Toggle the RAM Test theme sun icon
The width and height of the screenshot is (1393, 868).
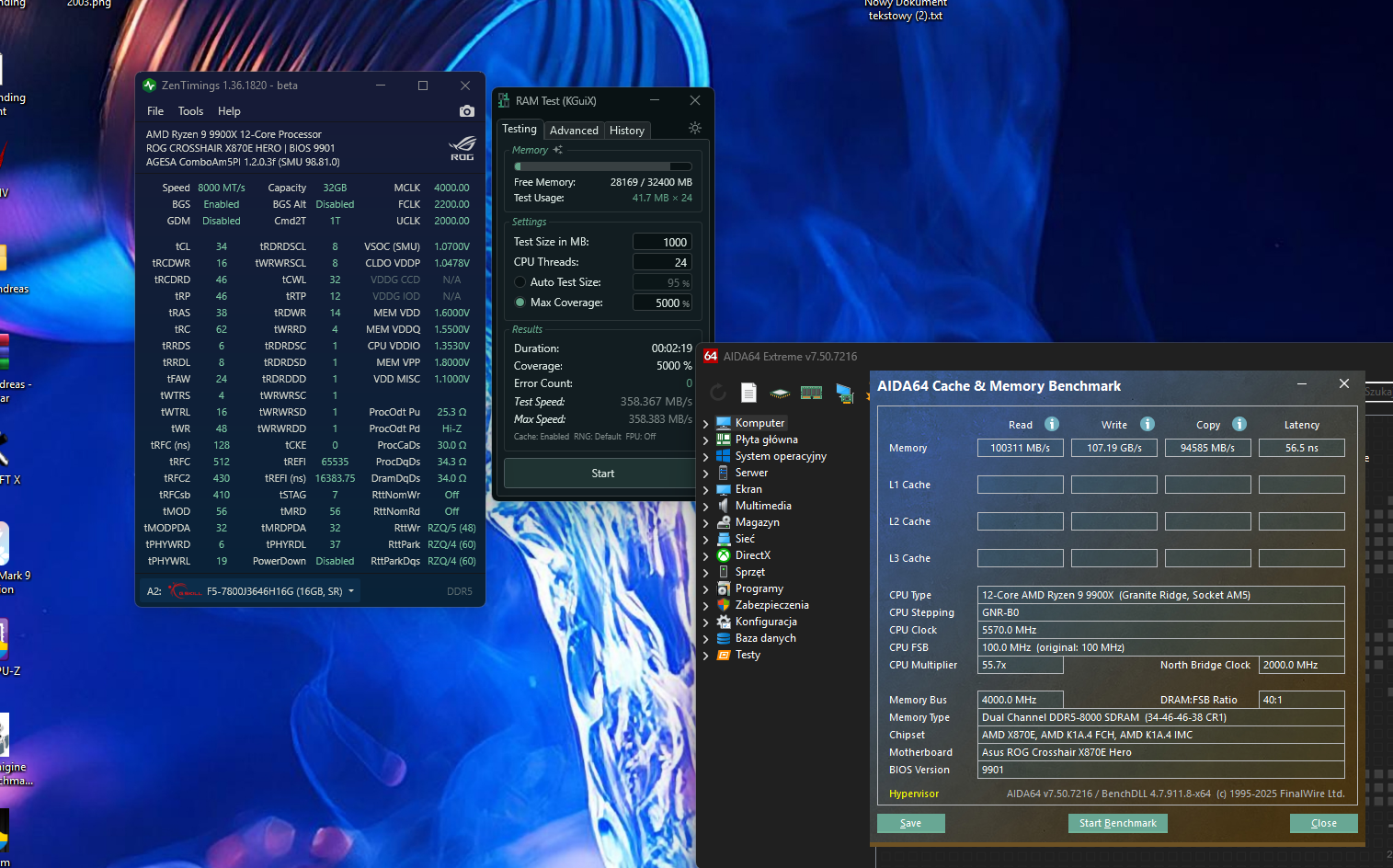coord(694,129)
